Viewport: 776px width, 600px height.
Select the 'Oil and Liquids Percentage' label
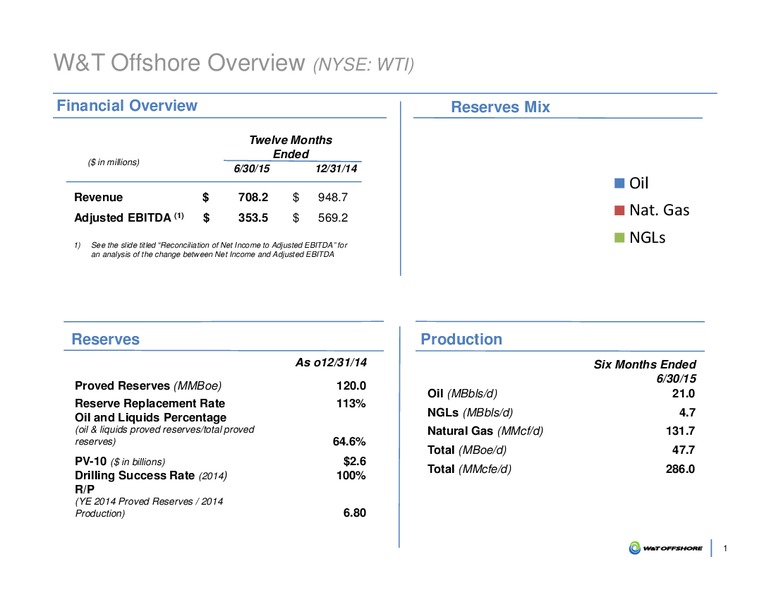150,417
